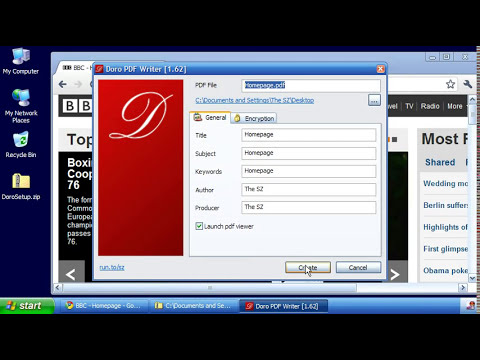
Task: Switch to the Encryption tab
Action: tap(254, 118)
